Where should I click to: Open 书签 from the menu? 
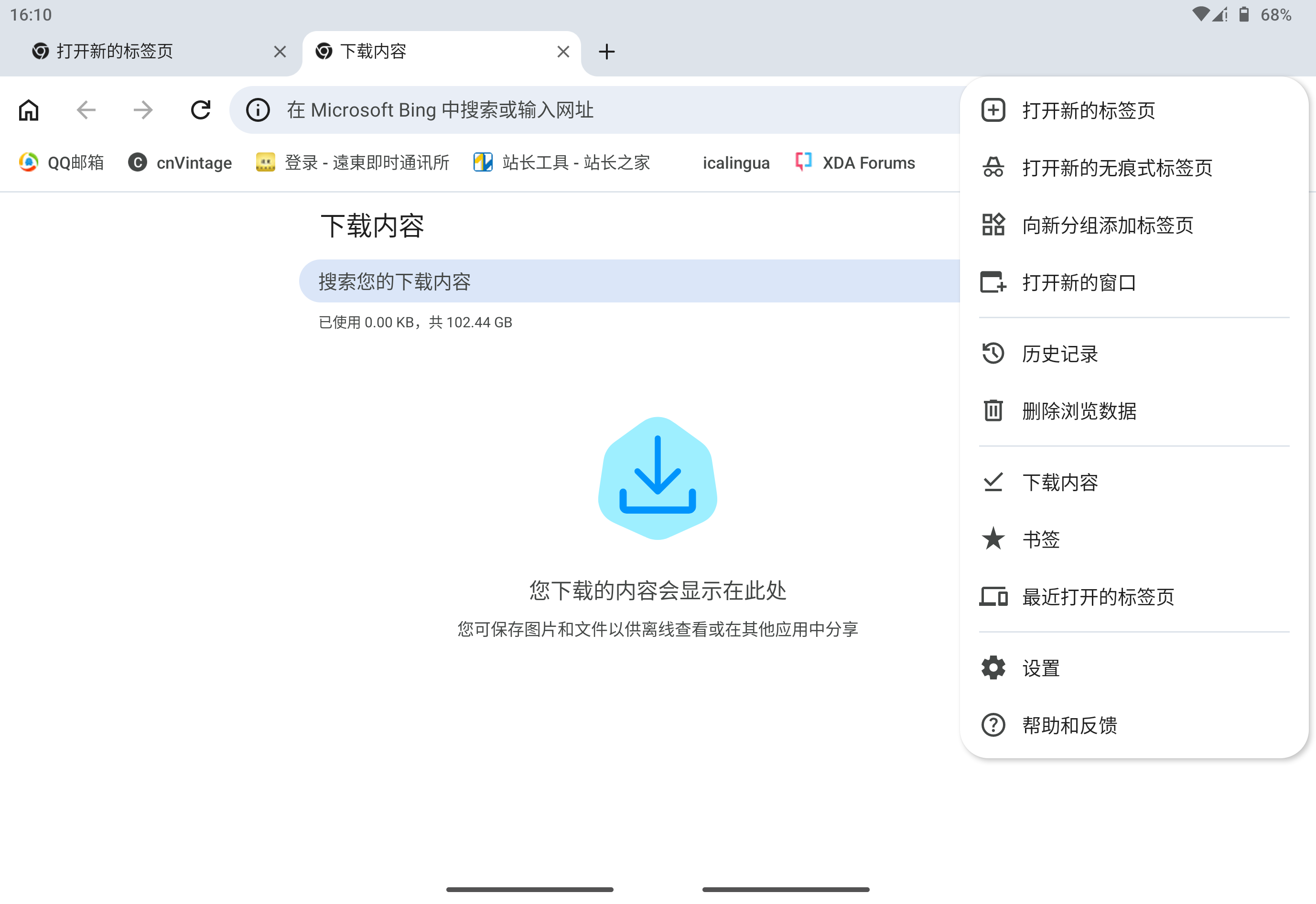pos(1134,539)
